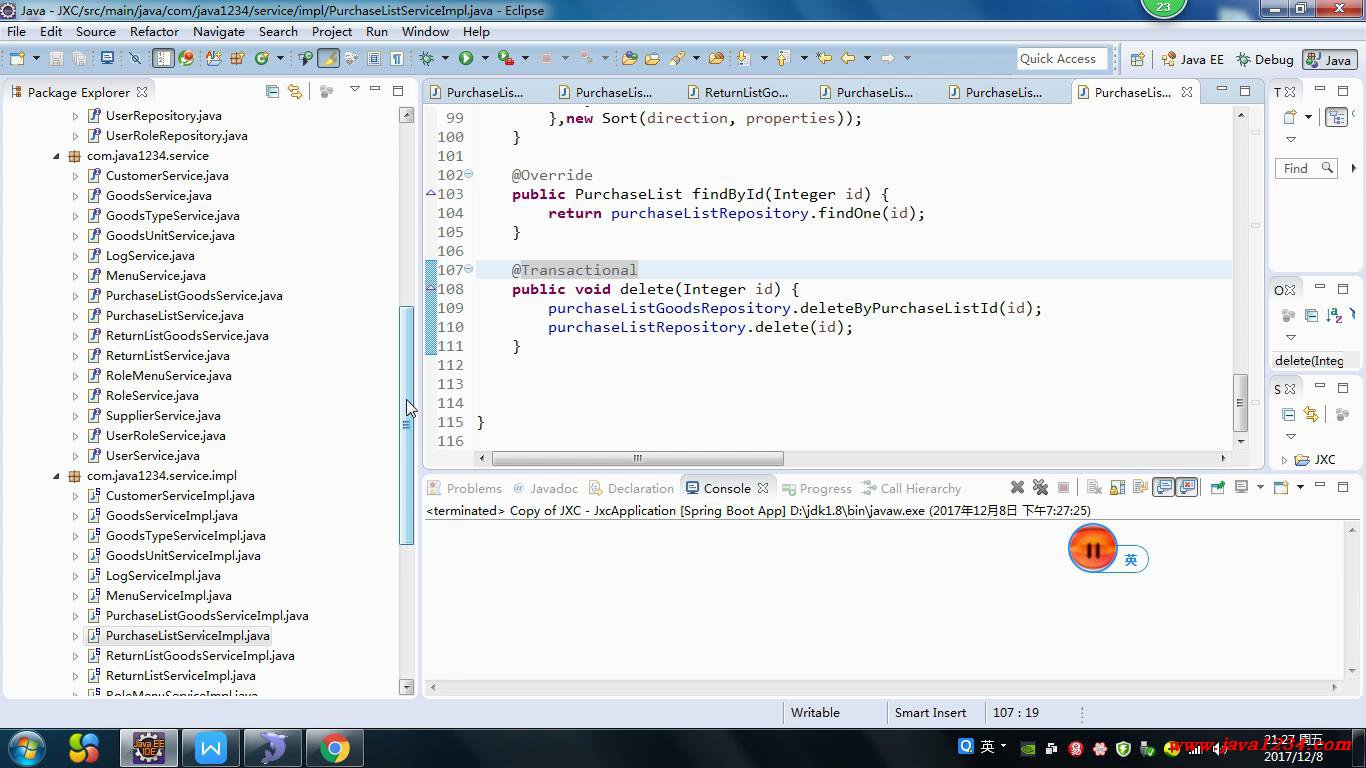1366x768 pixels.
Task: Click Remove All Terminated Launches icon
Action: (x=1040, y=488)
